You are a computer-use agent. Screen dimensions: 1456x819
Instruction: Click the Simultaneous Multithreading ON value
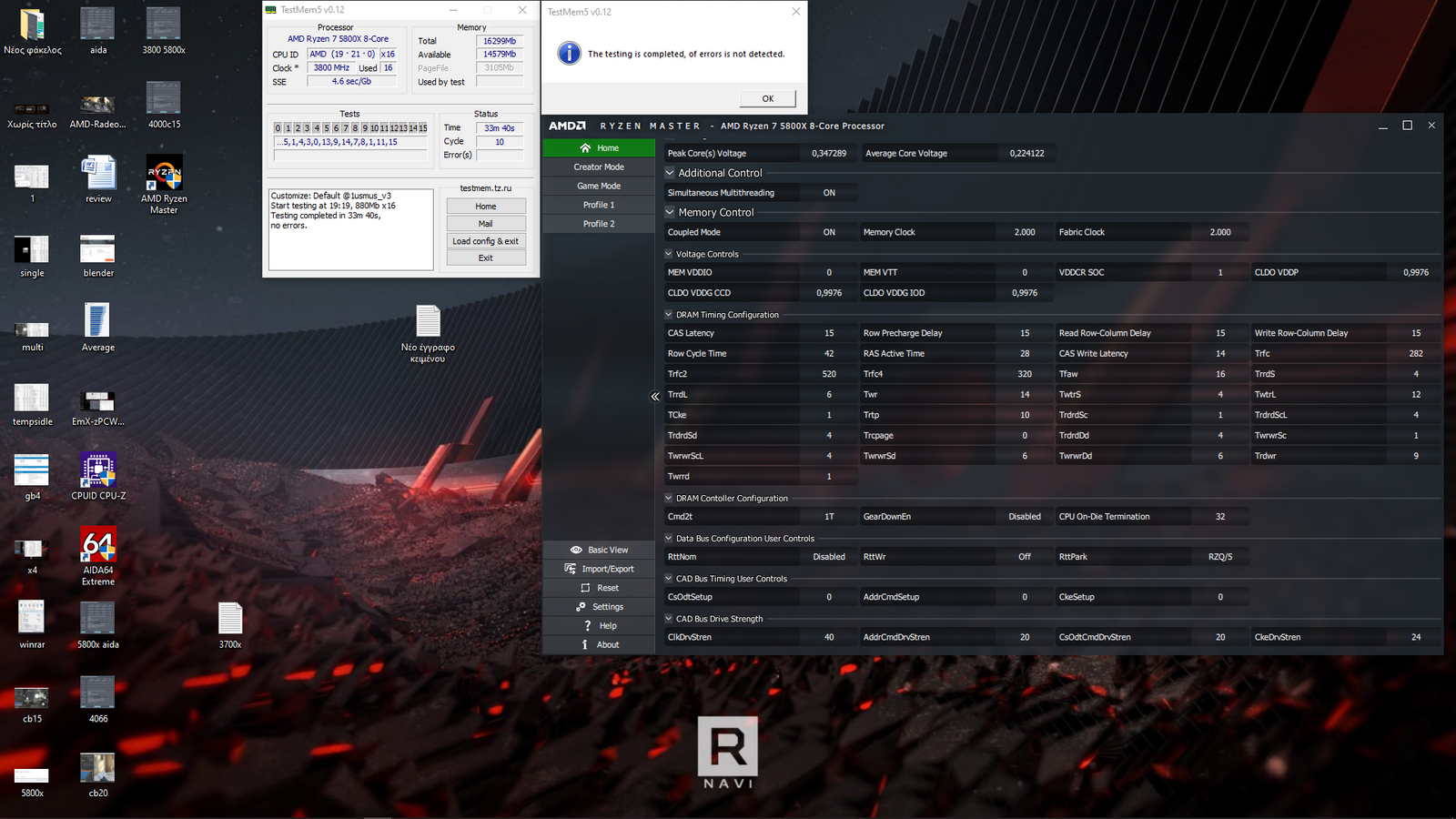click(x=829, y=193)
